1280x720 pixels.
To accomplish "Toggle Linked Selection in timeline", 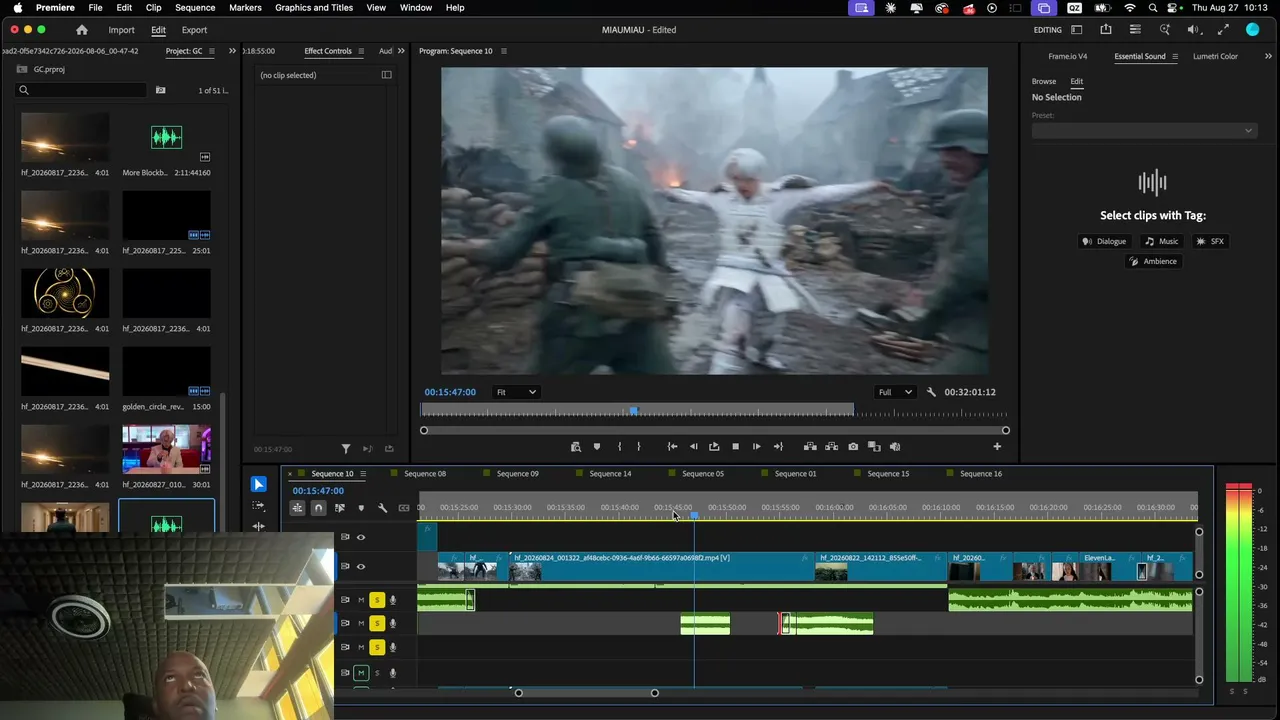I will [x=340, y=508].
